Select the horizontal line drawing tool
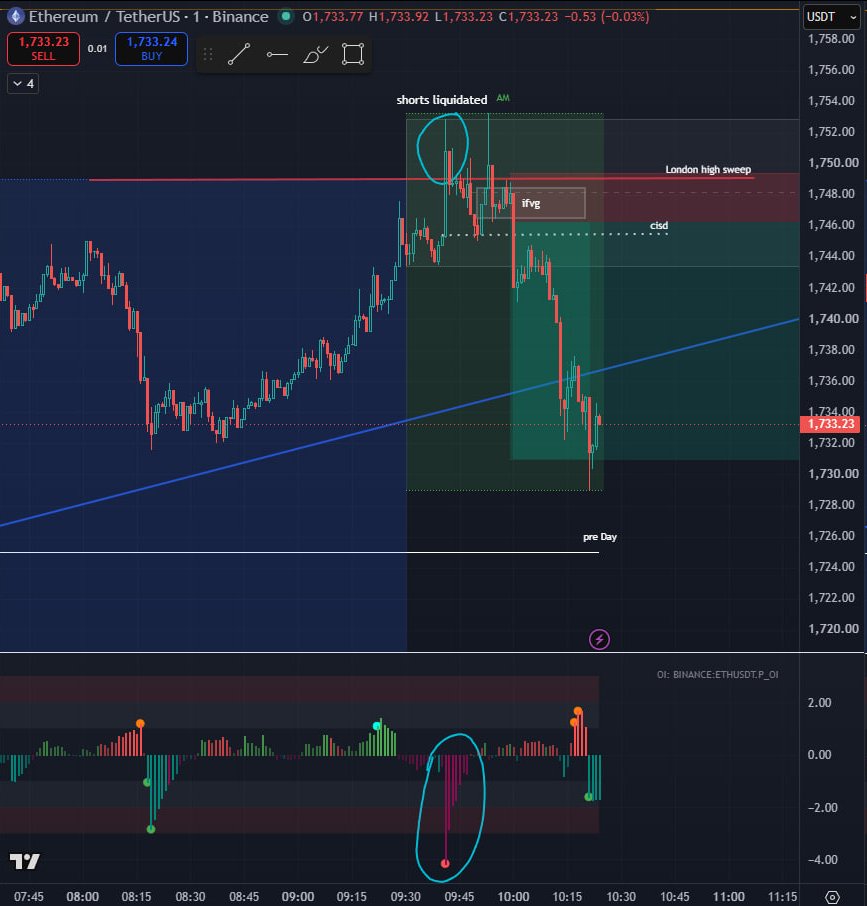The width and height of the screenshot is (867, 906). pos(277,54)
